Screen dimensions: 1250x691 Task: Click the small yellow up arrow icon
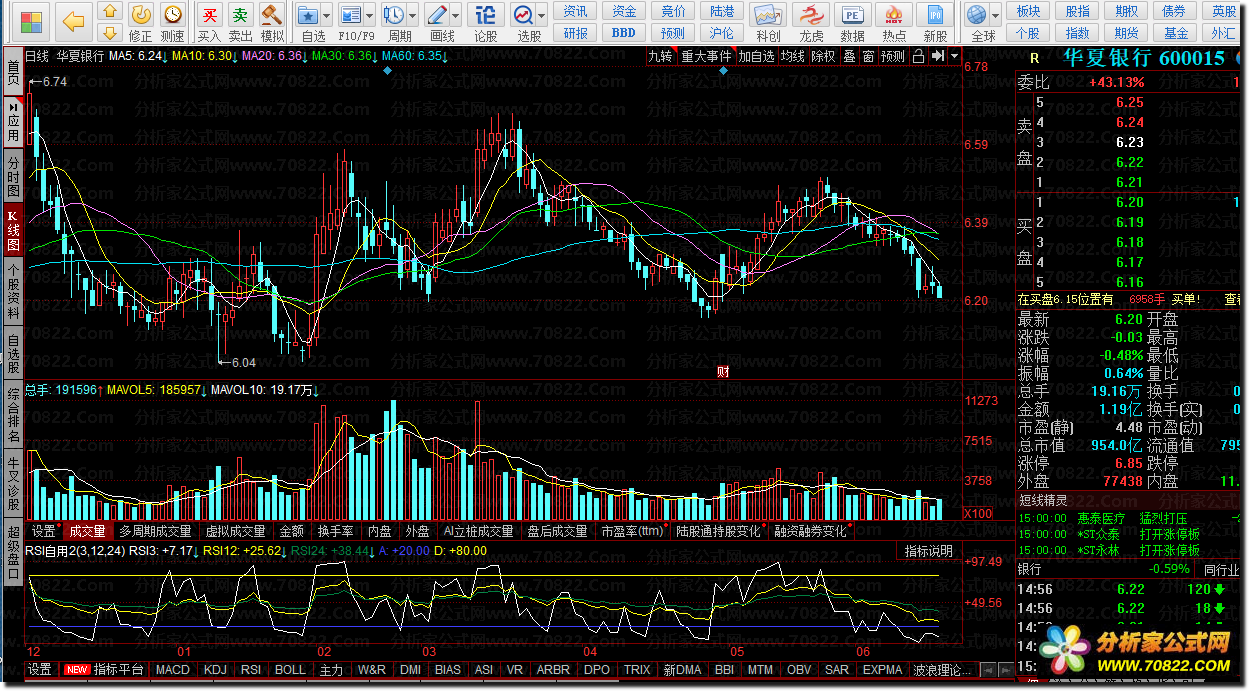[111, 10]
